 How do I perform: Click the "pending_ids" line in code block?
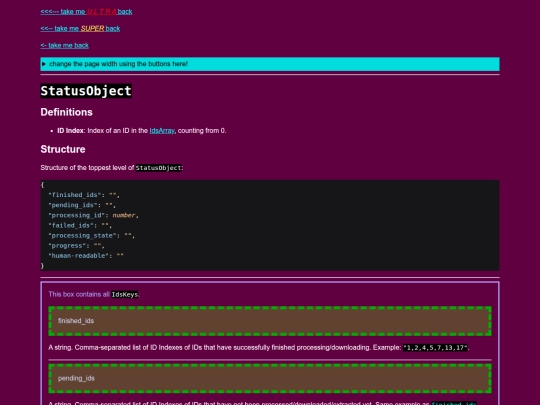point(82,205)
